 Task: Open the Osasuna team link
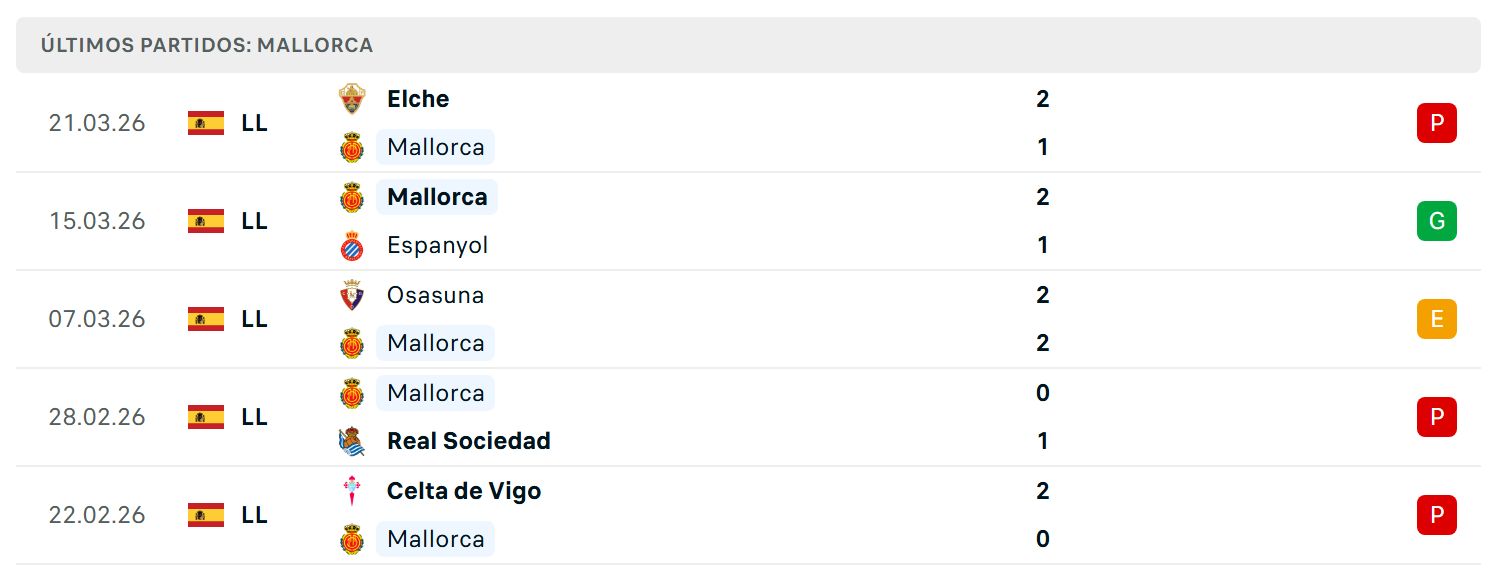(x=435, y=295)
